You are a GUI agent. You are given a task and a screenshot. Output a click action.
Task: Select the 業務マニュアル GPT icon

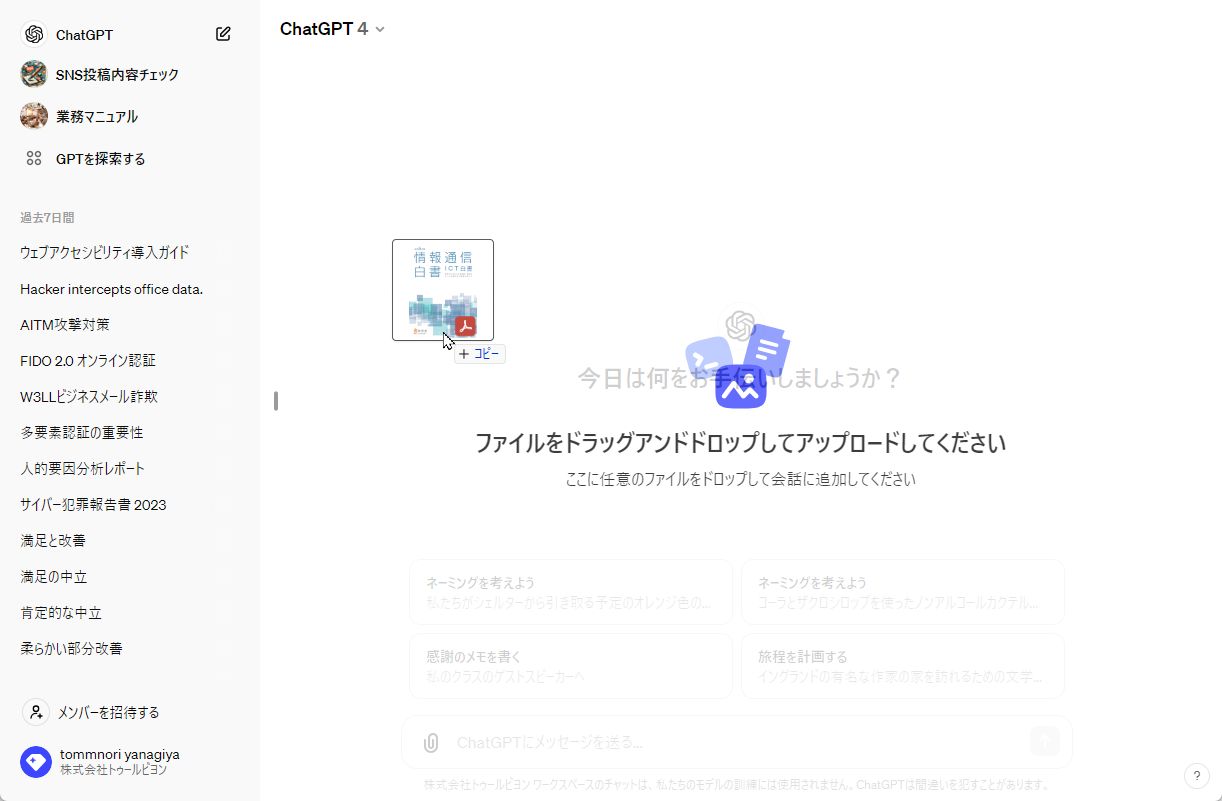33,116
